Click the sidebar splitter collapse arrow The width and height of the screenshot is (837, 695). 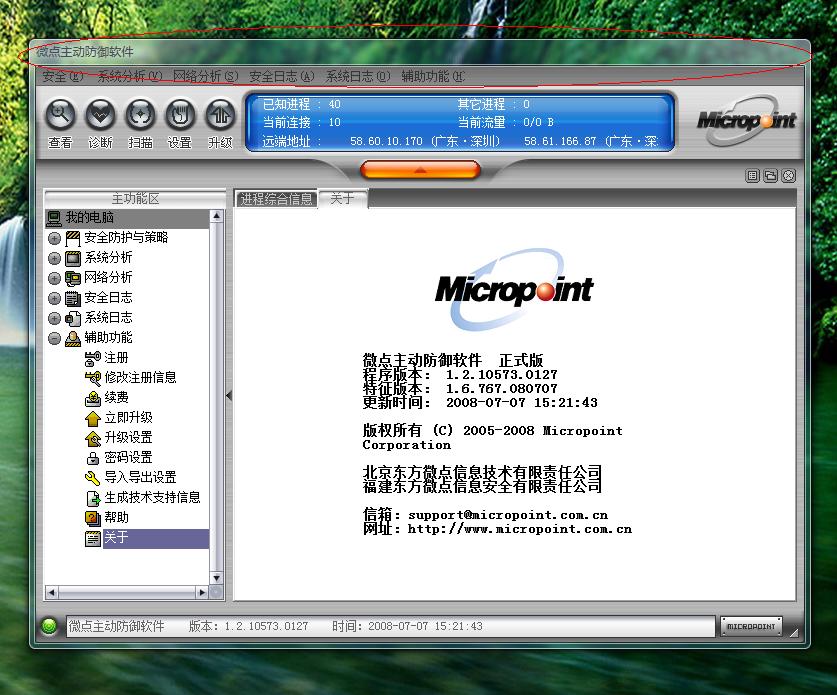click(x=228, y=396)
